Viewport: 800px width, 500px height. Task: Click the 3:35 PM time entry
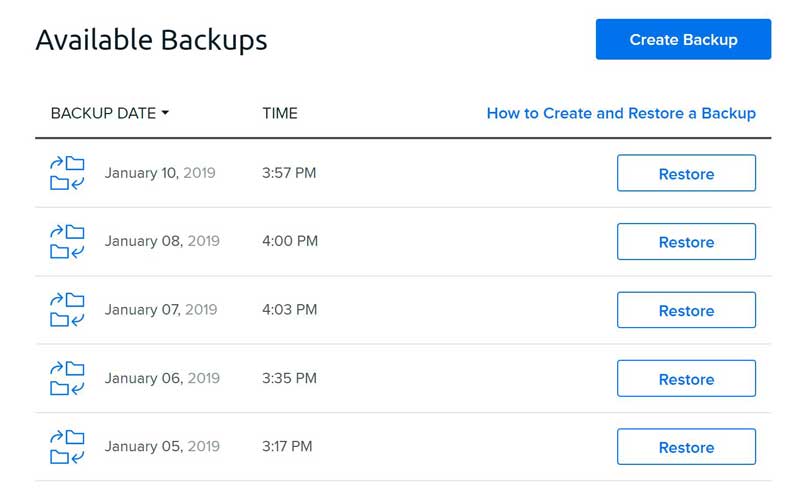click(x=289, y=378)
